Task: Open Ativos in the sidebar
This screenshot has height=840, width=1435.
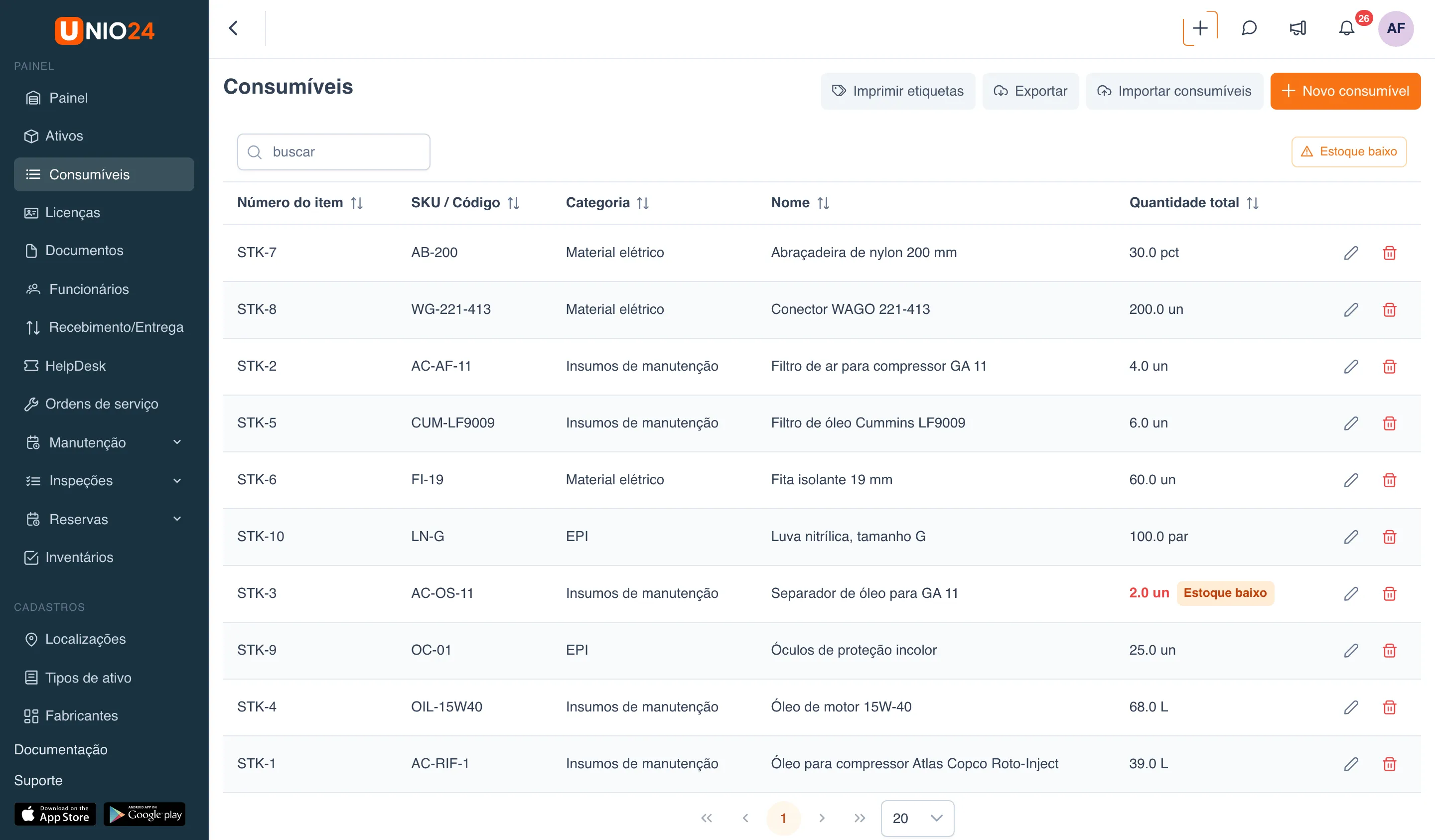Action: 104,136
